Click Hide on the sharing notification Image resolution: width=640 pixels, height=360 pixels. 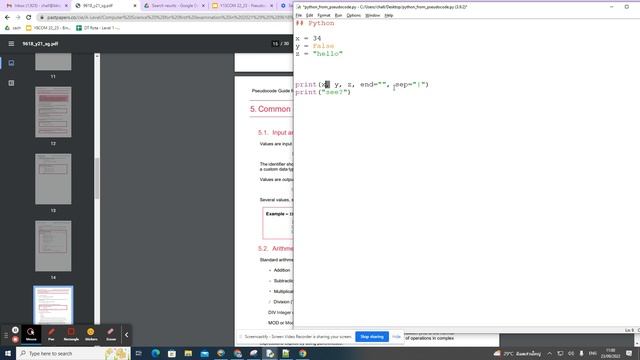pos(396,337)
